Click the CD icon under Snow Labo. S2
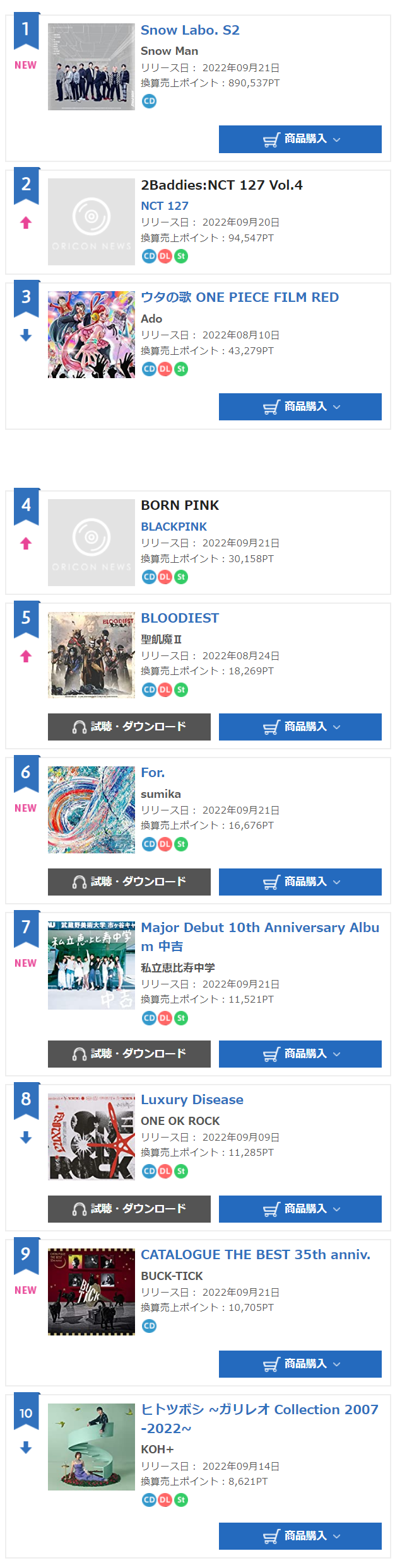This screenshot has height=1568, width=395. tap(149, 101)
